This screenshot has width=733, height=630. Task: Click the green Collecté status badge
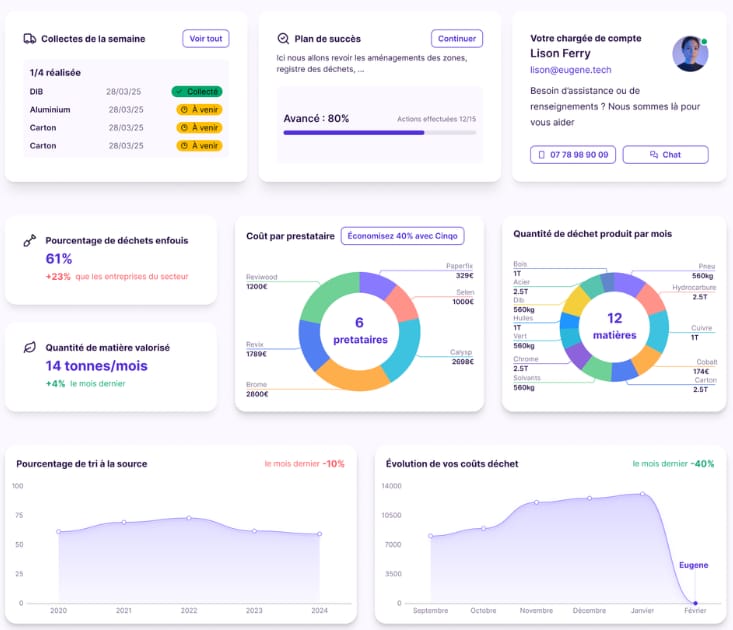pos(196,91)
